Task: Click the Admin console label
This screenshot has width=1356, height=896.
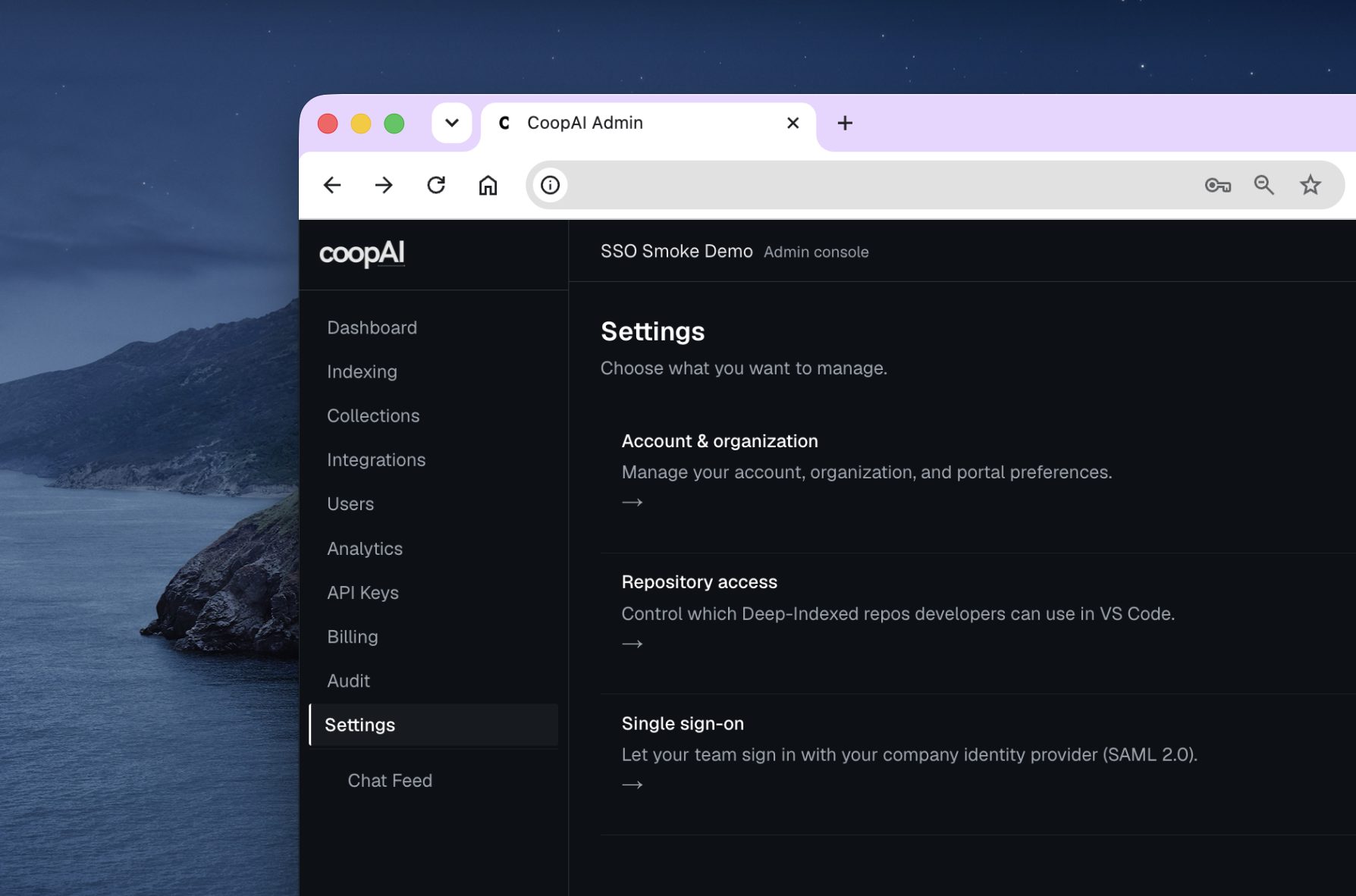Action: click(x=816, y=252)
